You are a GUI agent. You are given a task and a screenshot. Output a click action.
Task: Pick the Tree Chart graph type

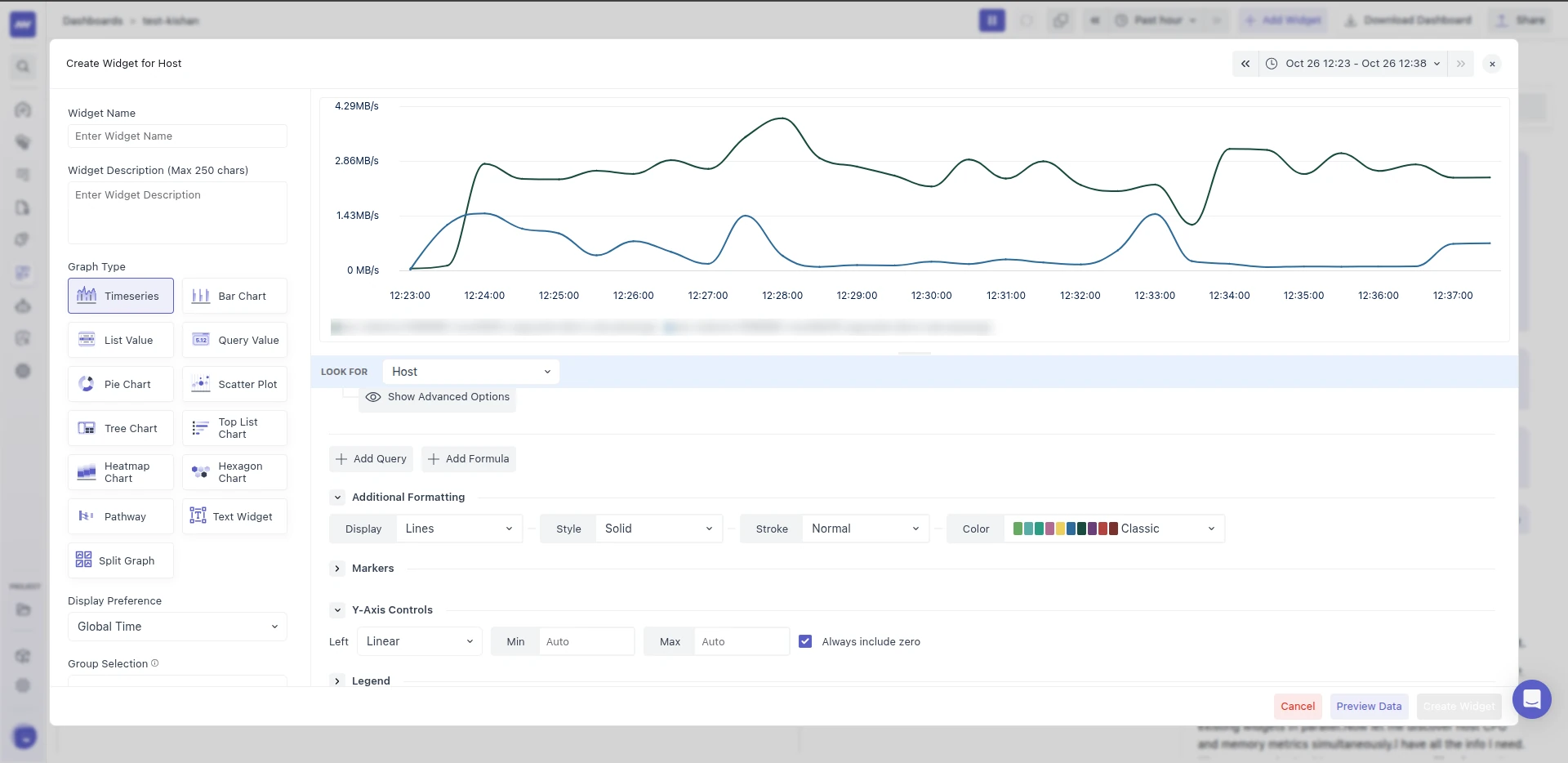point(121,428)
